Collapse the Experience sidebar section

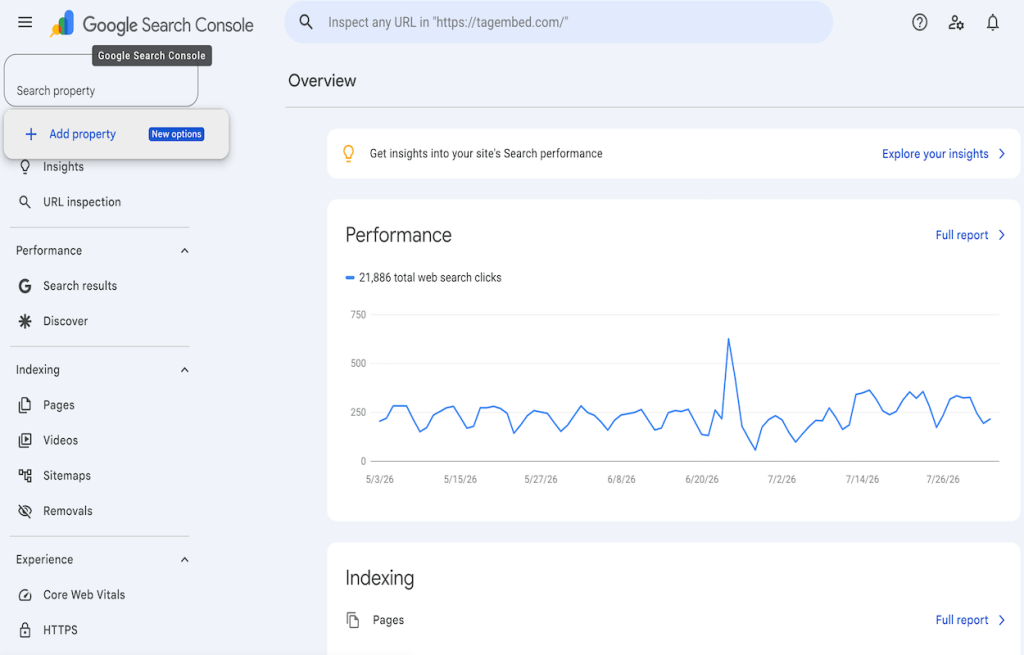[x=185, y=560]
